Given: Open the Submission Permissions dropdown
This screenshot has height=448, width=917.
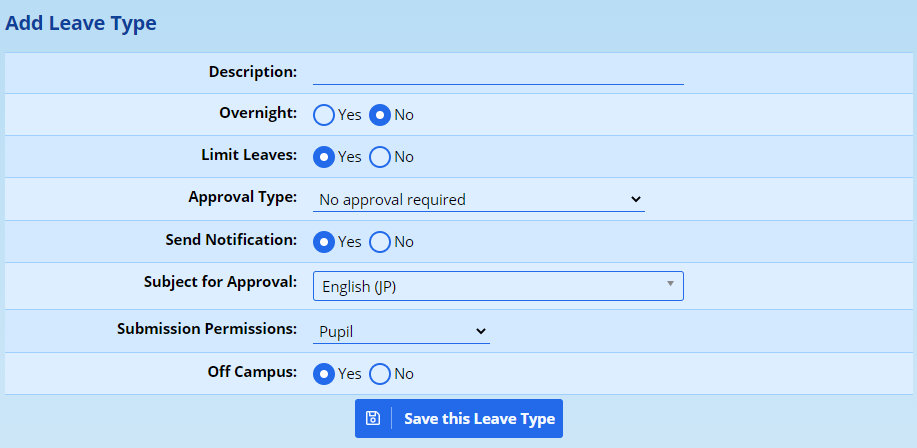Looking at the screenshot, I should [400, 331].
